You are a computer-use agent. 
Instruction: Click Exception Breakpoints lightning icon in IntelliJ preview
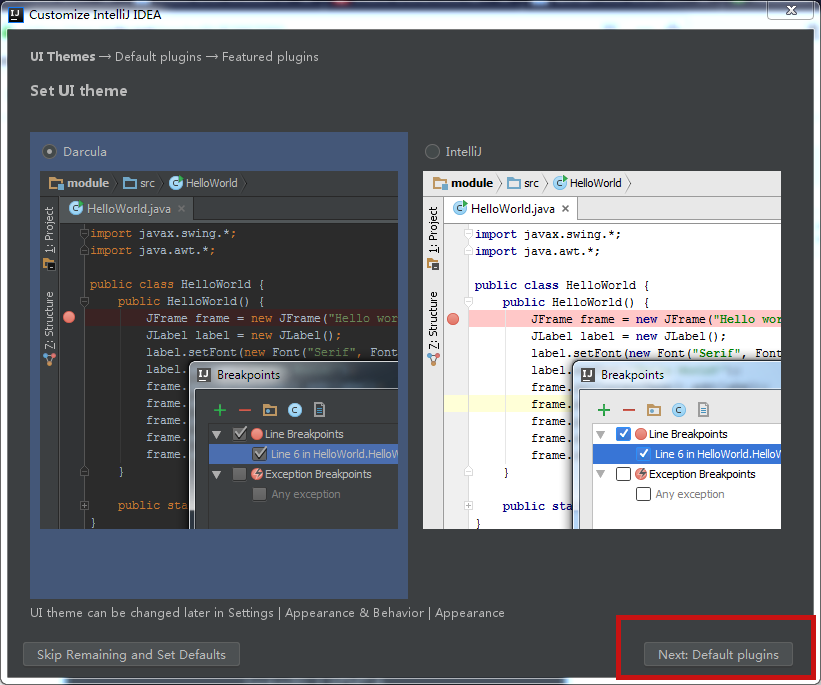(641, 474)
